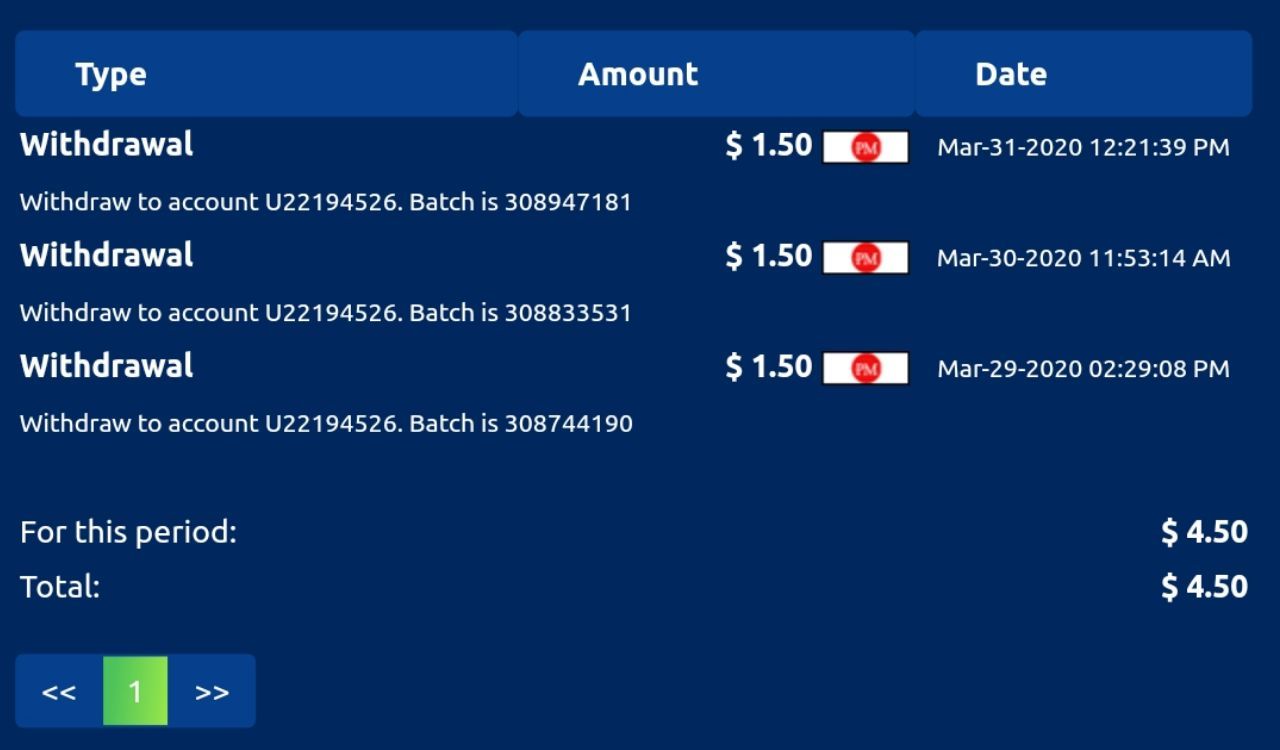The width and height of the screenshot is (1280, 750).
Task: Click the 'For this period' $ 4.50 amount
Action: 1204,532
